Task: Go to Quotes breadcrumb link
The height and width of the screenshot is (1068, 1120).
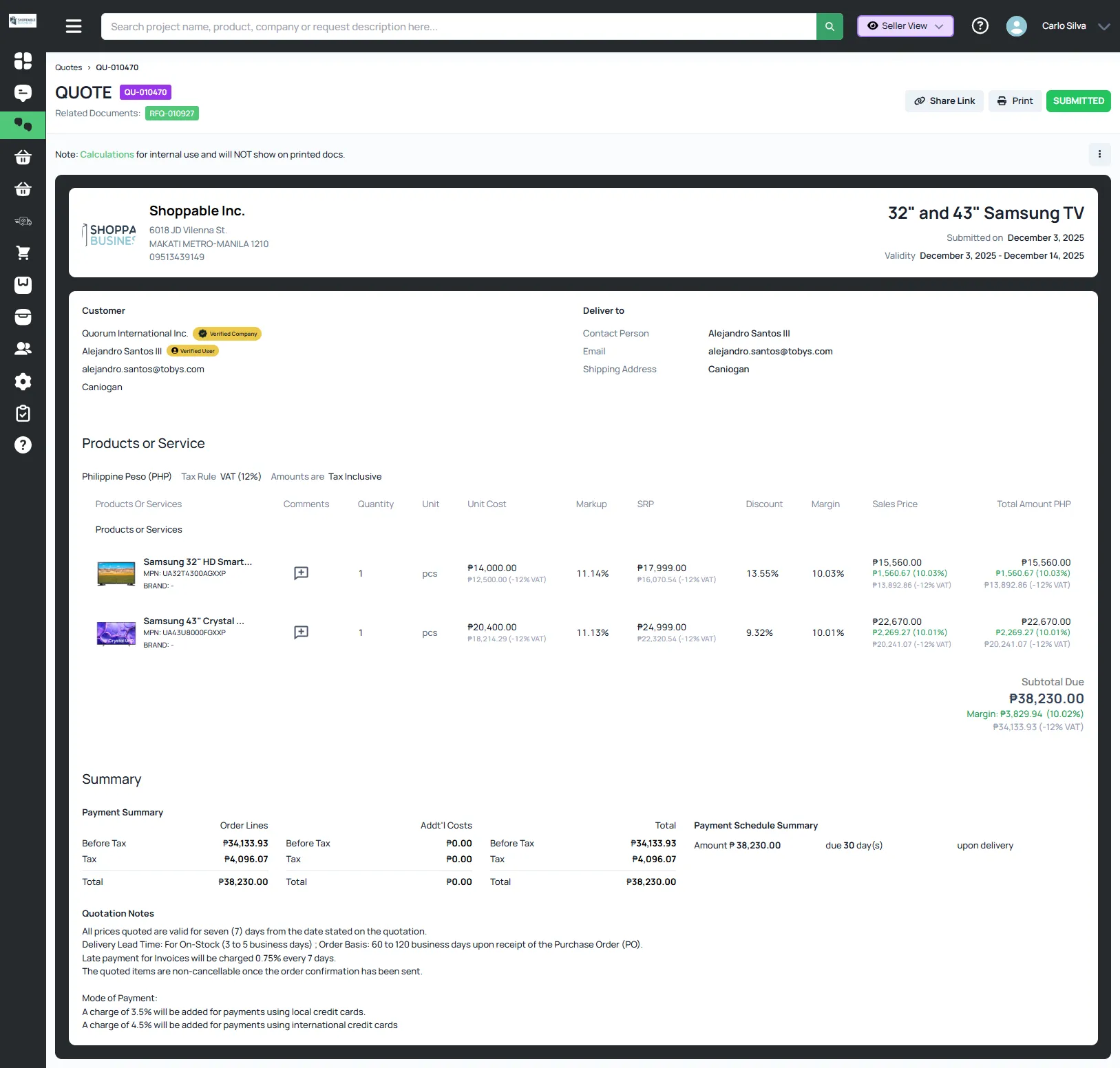Action: point(68,67)
